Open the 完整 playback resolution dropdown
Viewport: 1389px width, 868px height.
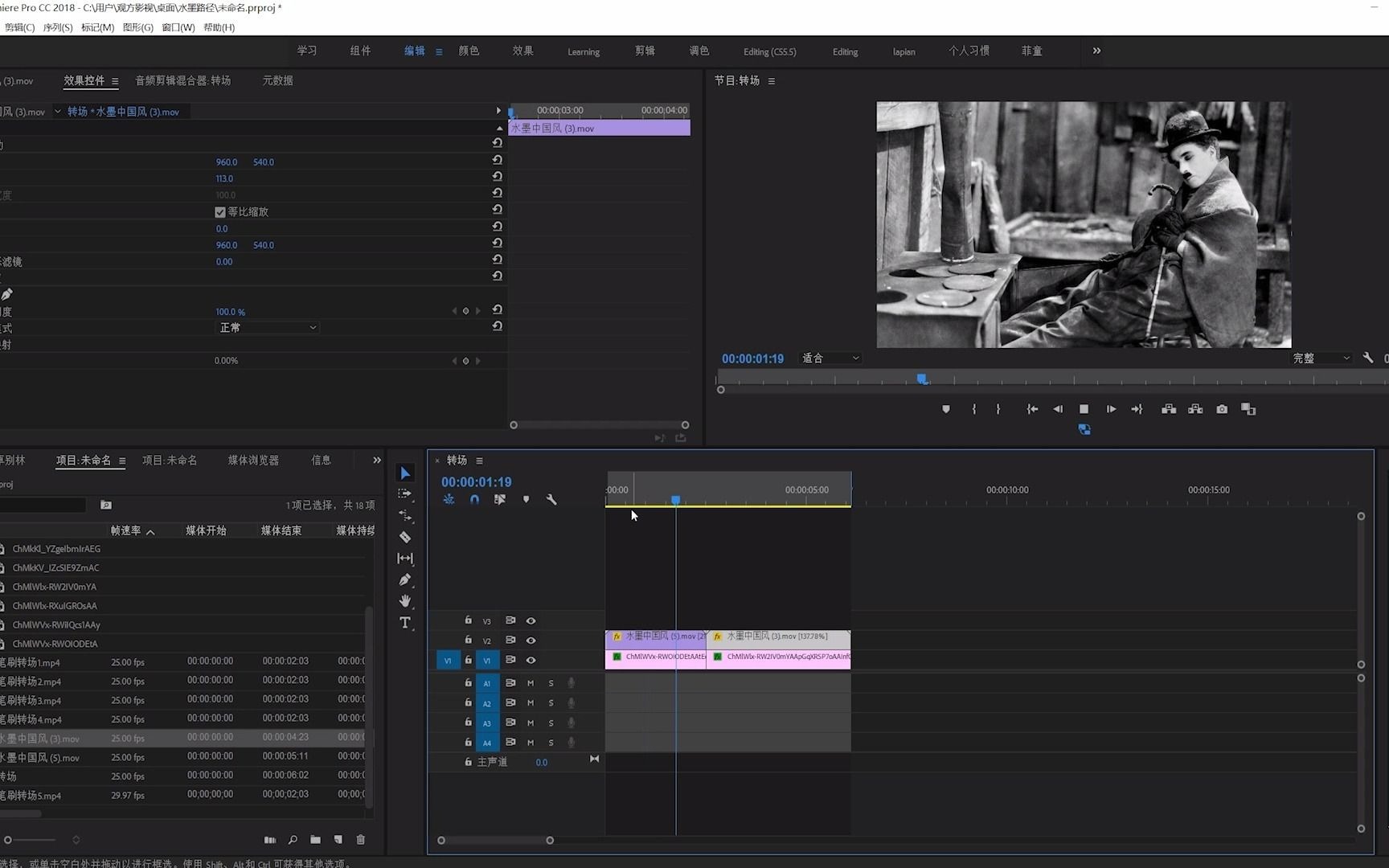1321,358
